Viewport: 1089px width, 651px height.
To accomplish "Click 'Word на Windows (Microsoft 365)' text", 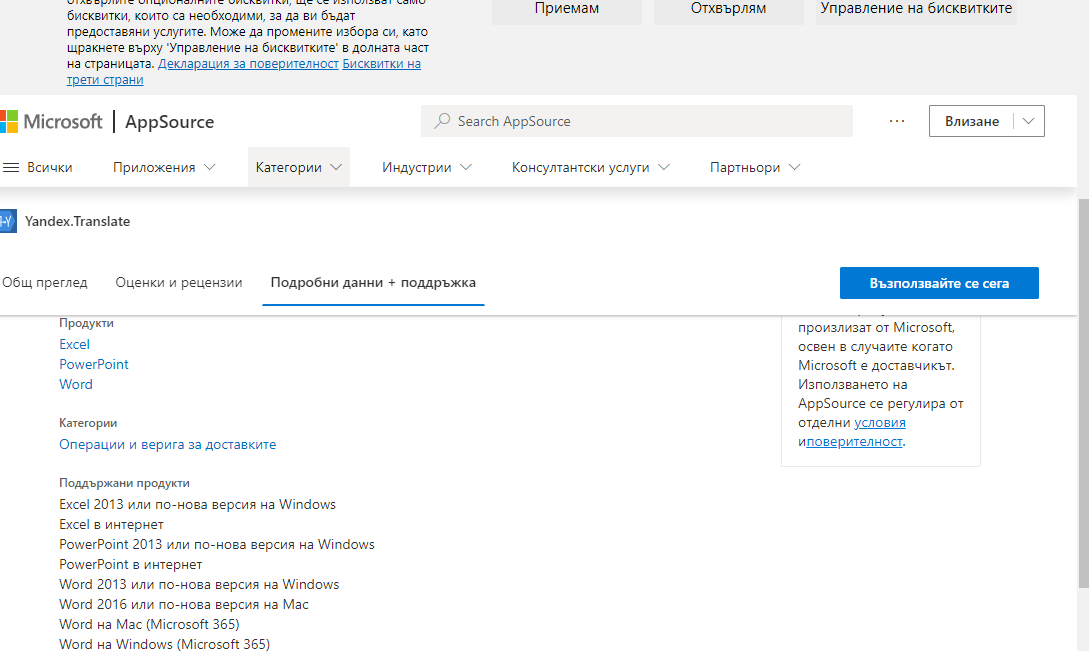I will point(165,644).
